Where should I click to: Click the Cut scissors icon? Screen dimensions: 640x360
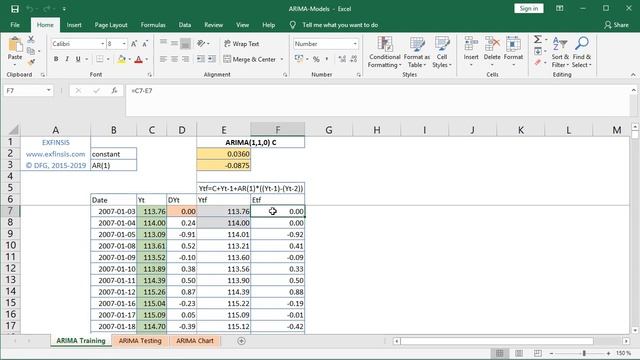click(31, 40)
